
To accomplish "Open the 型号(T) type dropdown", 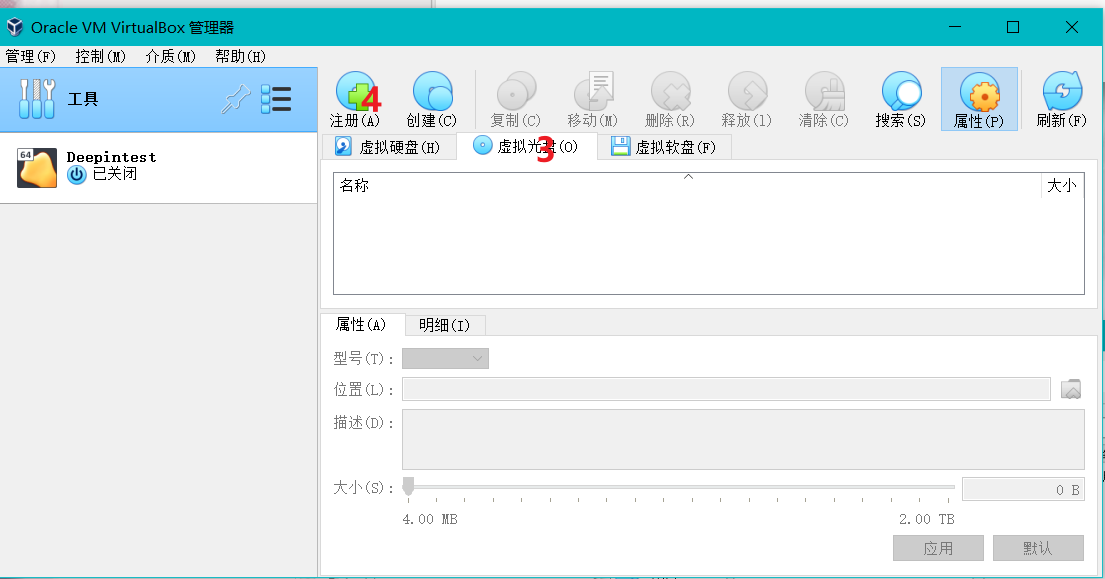I will pos(445,359).
